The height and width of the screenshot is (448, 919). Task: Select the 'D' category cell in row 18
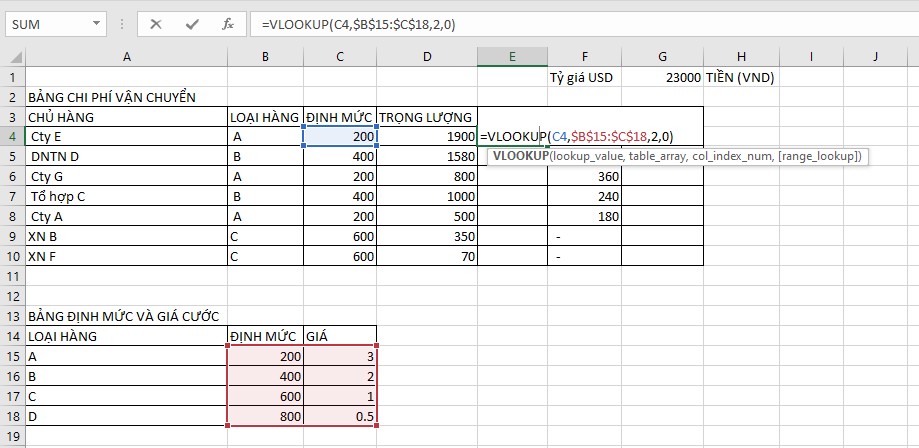tap(127, 416)
